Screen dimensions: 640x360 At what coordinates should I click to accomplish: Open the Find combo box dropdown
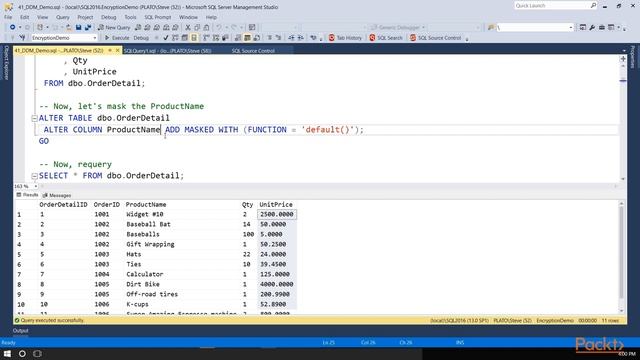[x=571, y=27]
